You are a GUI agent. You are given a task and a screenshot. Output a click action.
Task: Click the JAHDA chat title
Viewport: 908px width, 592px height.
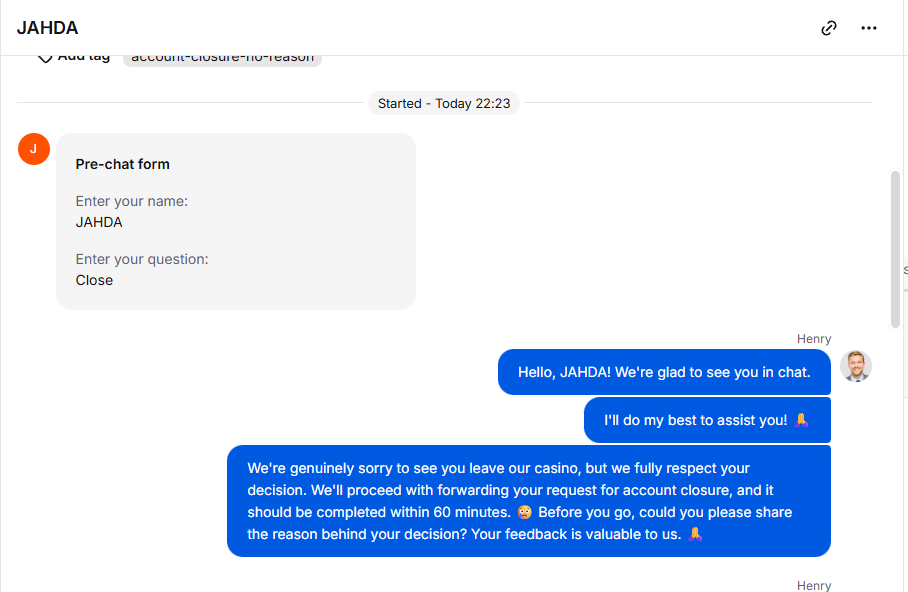tap(48, 28)
